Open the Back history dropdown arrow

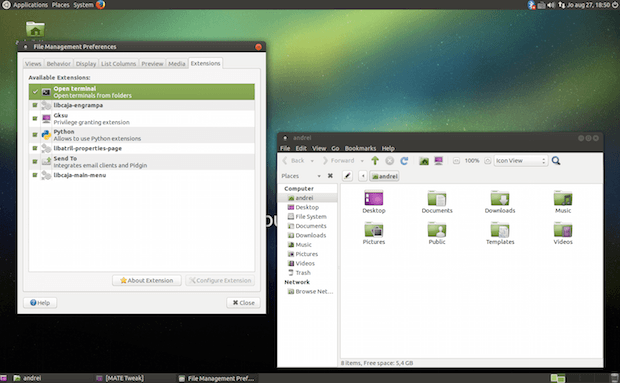click(x=312, y=161)
